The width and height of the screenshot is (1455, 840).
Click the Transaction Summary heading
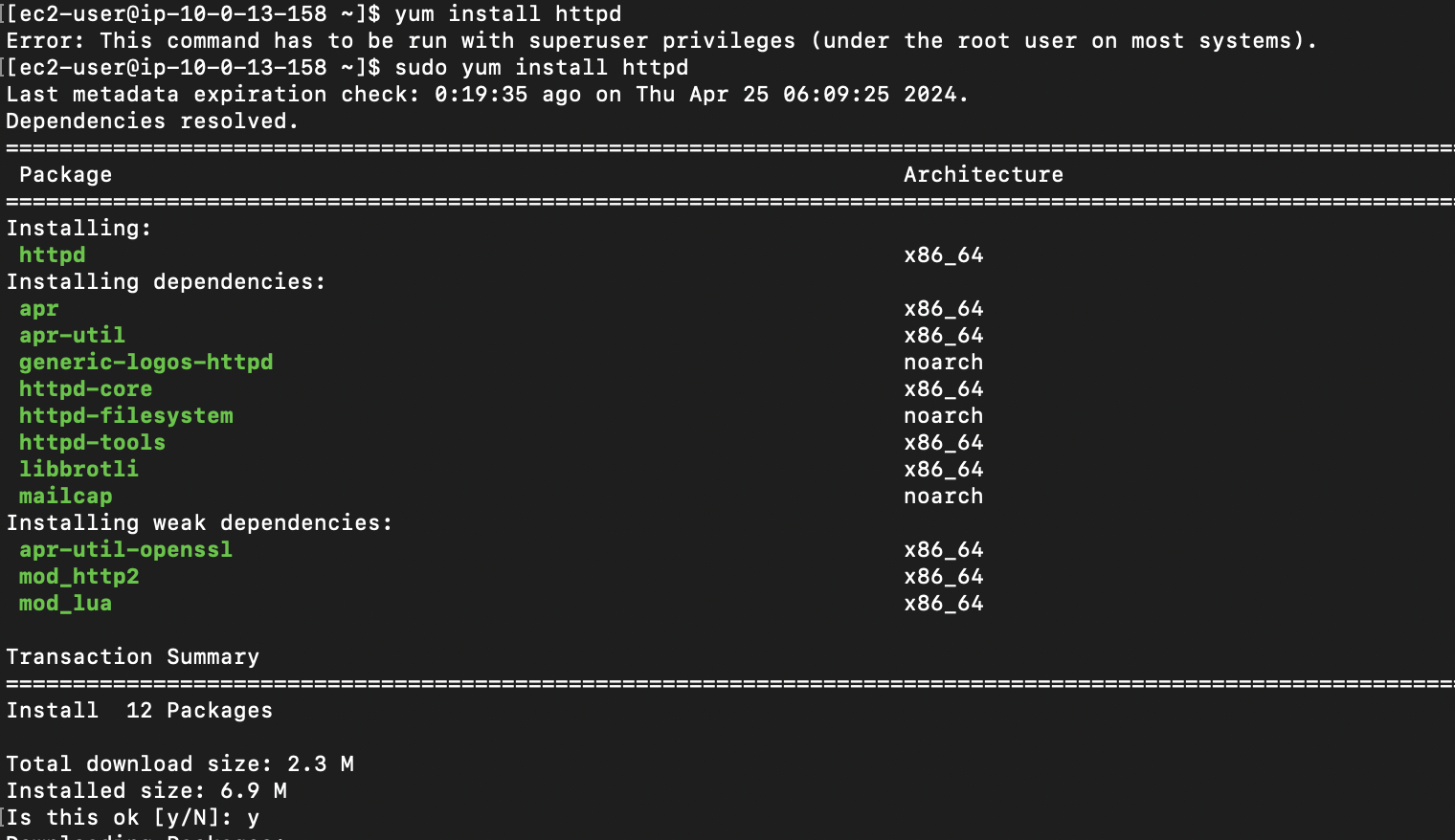pyautogui.click(x=132, y=657)
